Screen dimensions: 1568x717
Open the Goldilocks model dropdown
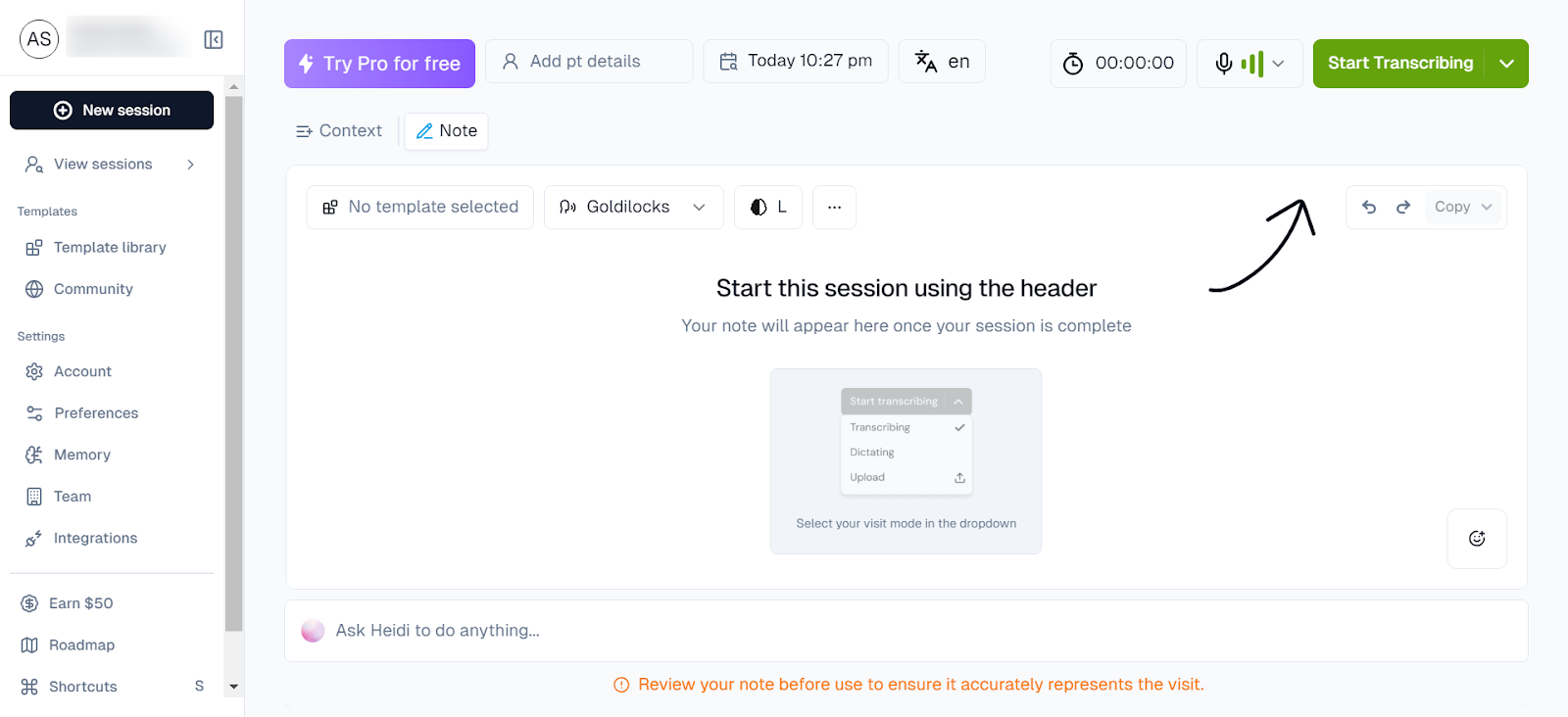pyautogui.click(x=633, y=207)
